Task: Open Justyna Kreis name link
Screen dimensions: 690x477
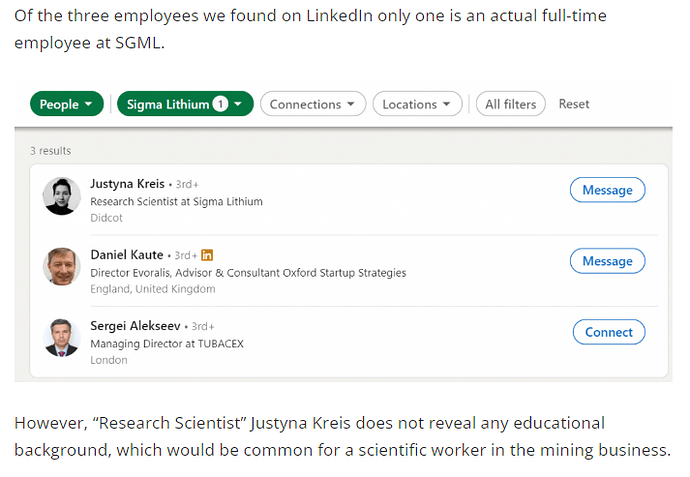Action: [127, 183]
